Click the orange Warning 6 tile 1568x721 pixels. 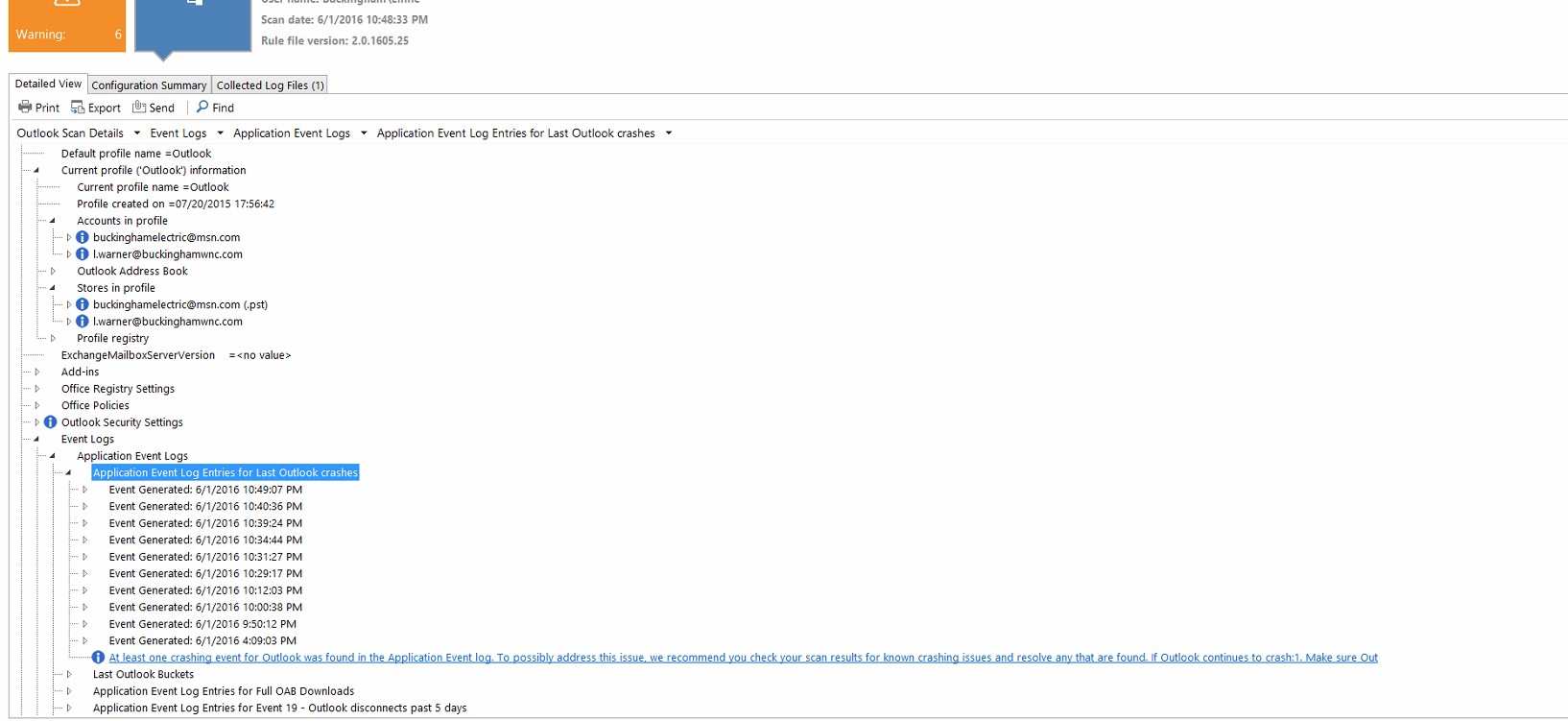(x=67, y=26)
